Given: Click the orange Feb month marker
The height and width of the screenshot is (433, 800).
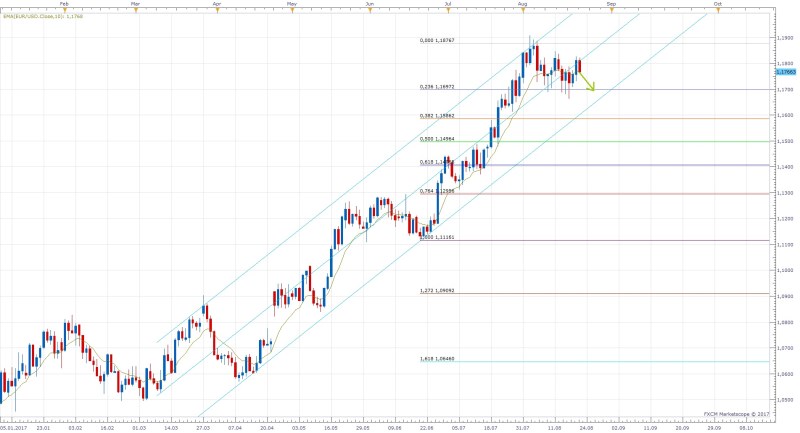Looking at the screenshot, I should (64, 8).
